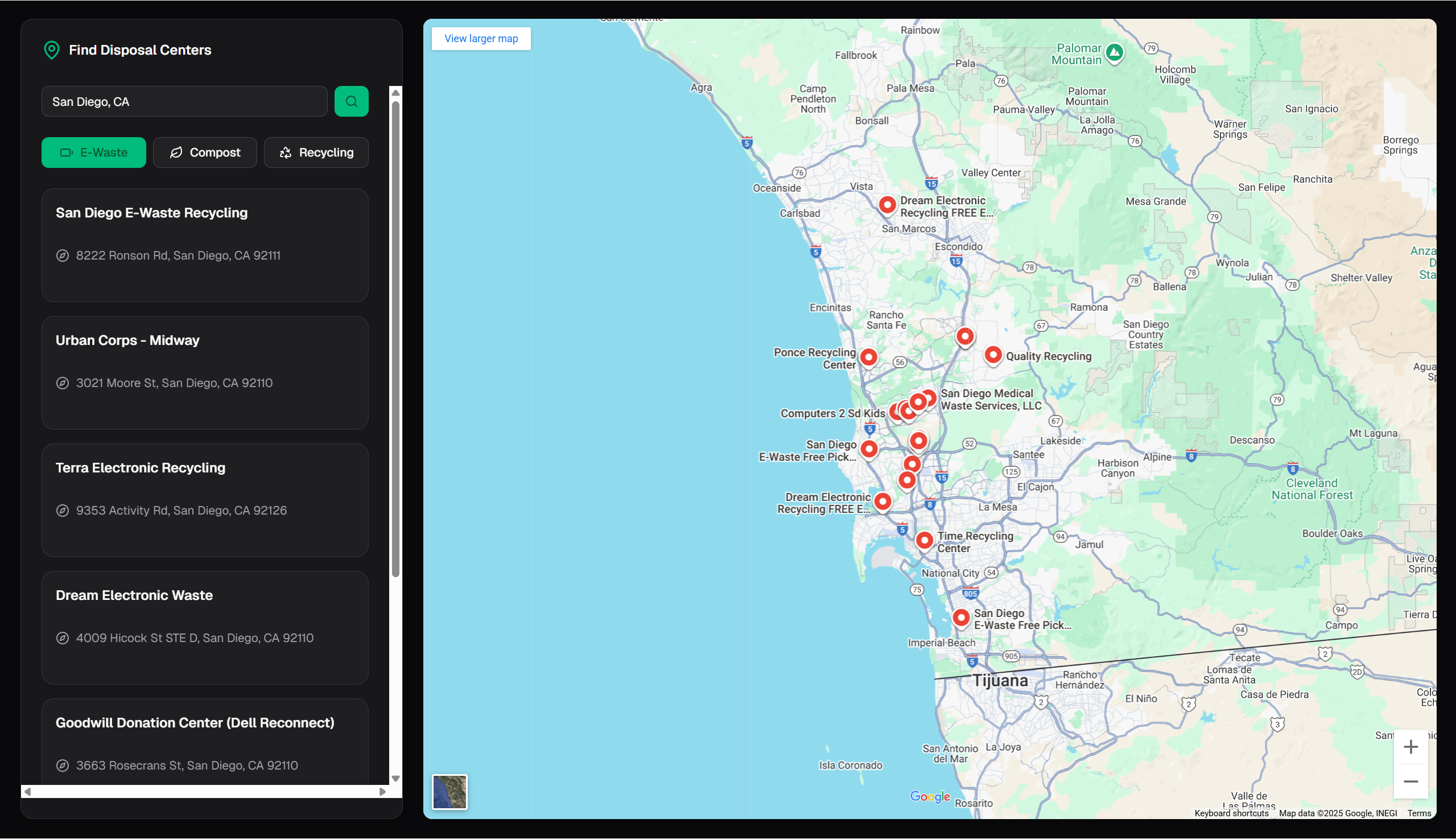Switch to the Recycling filter

pyautogui.click(x=316, y=153)
